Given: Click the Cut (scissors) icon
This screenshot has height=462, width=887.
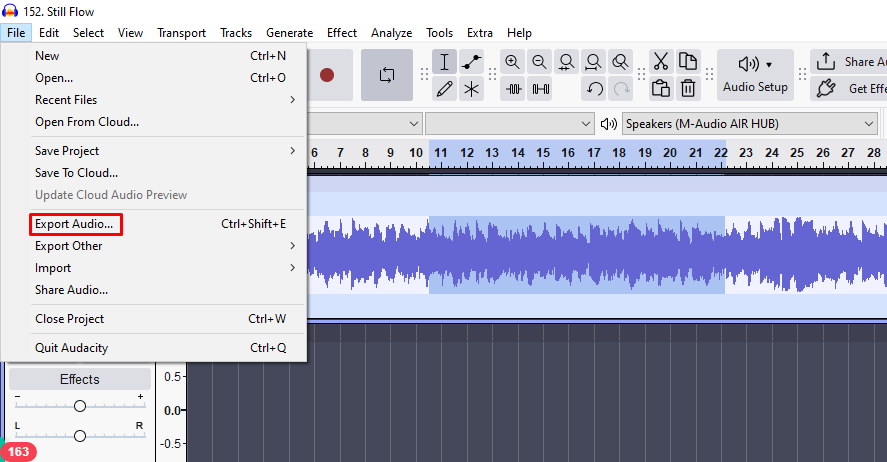Looking at the screenshot, I should (x=661, y=61).
